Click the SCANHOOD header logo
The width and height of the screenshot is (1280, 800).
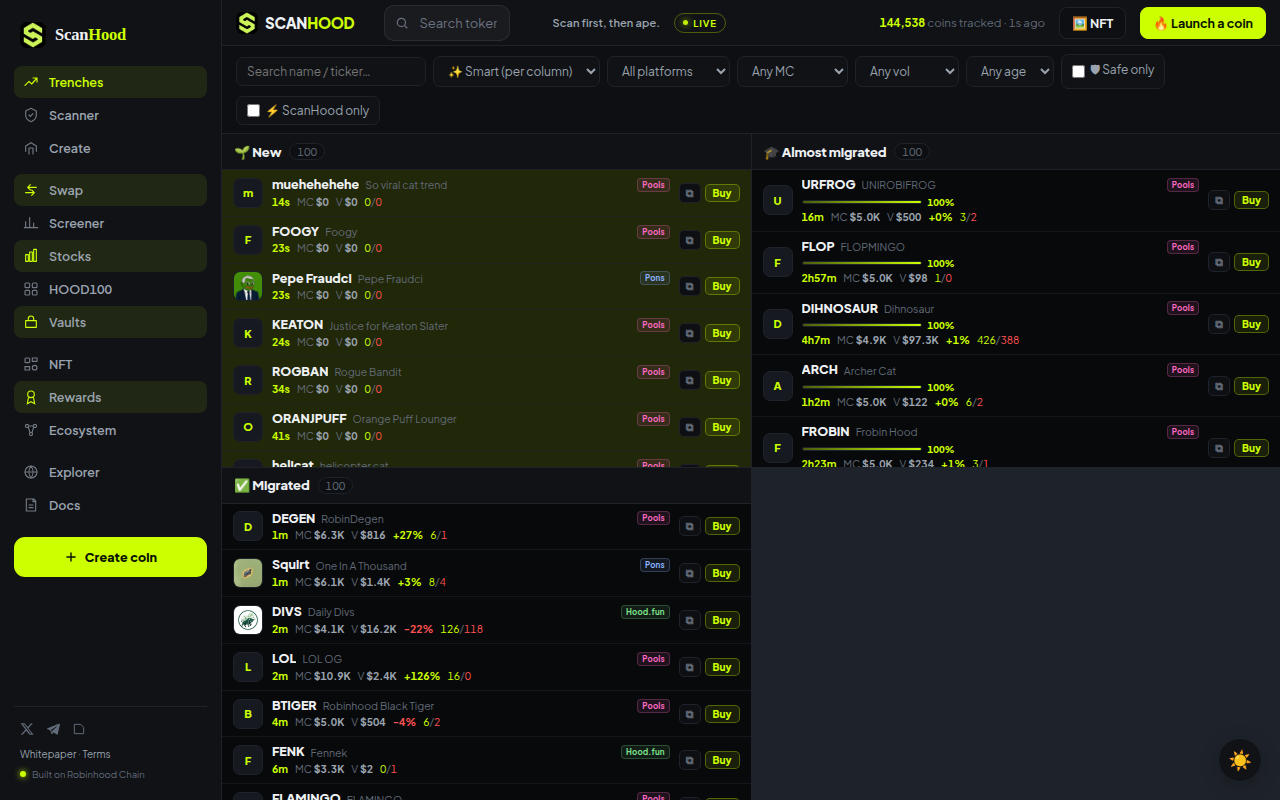296,23
